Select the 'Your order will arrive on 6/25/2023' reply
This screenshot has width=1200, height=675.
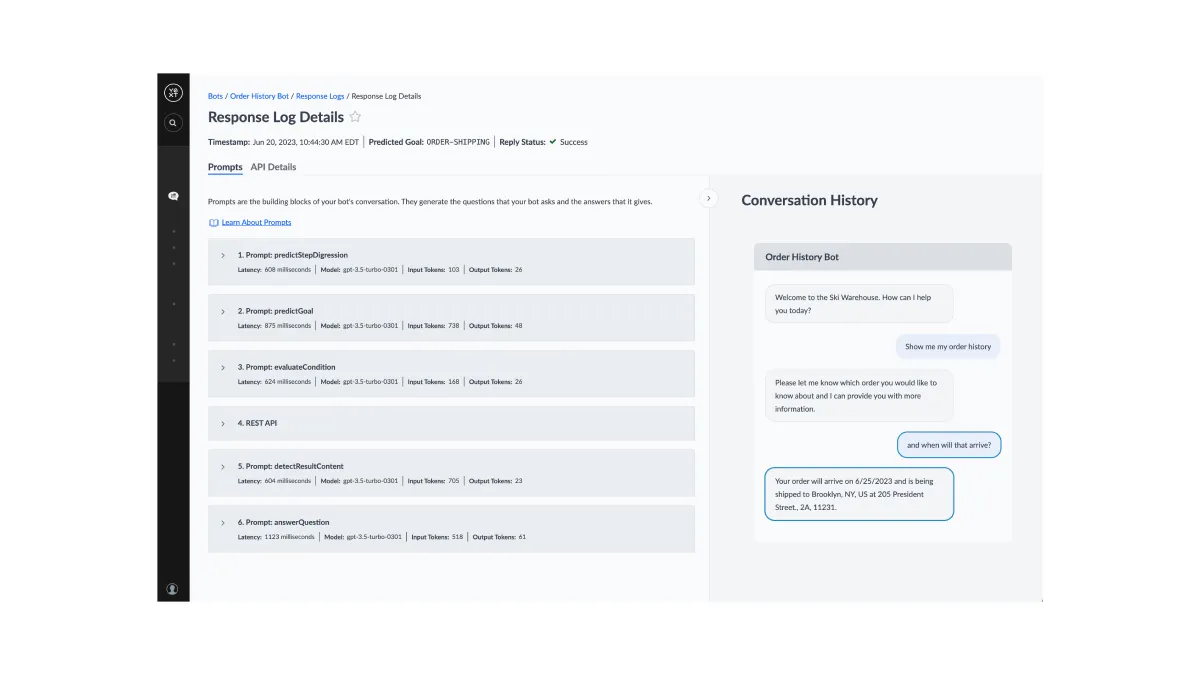click(859, 494)
